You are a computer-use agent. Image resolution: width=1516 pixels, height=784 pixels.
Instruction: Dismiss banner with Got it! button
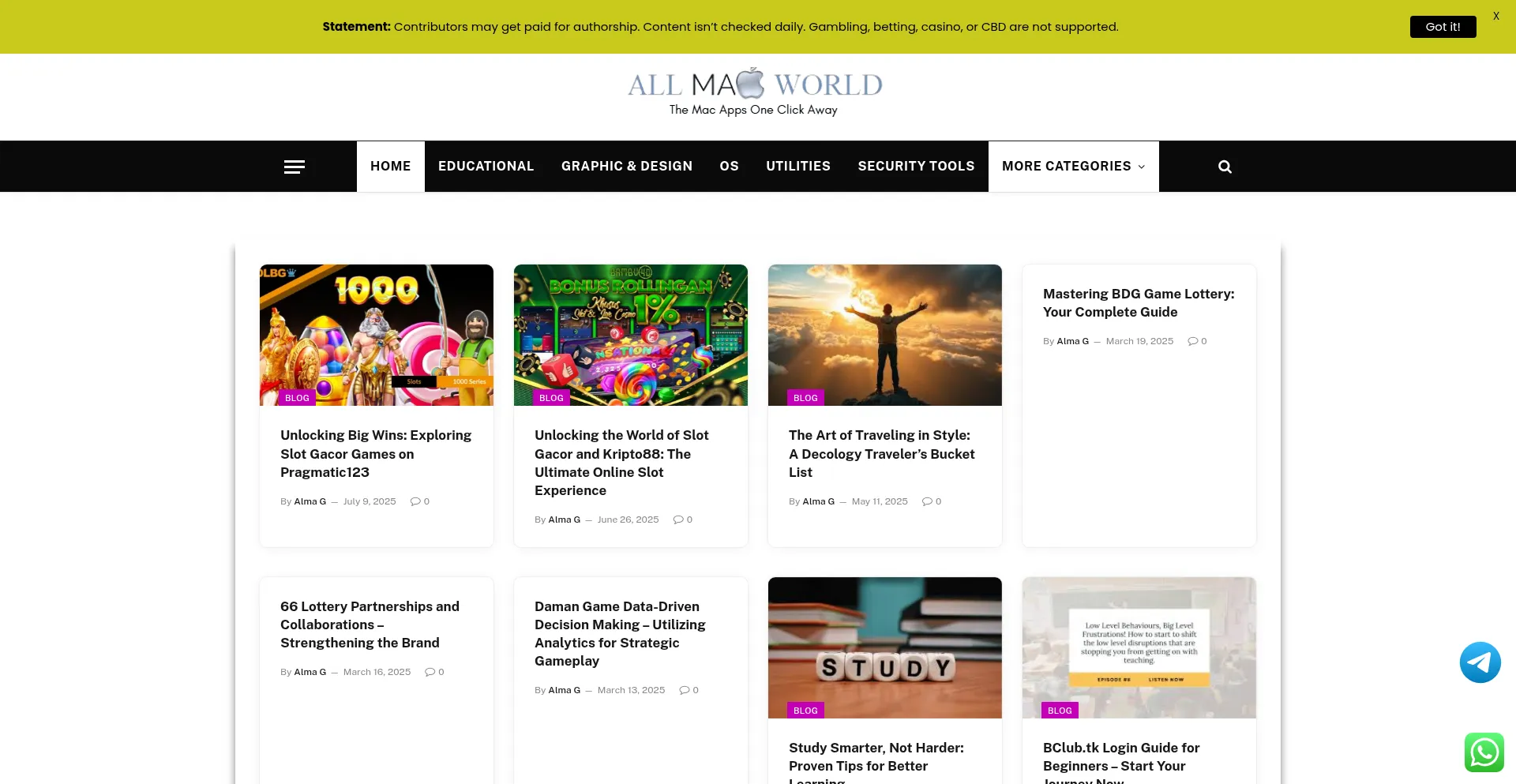[1443, 27]
